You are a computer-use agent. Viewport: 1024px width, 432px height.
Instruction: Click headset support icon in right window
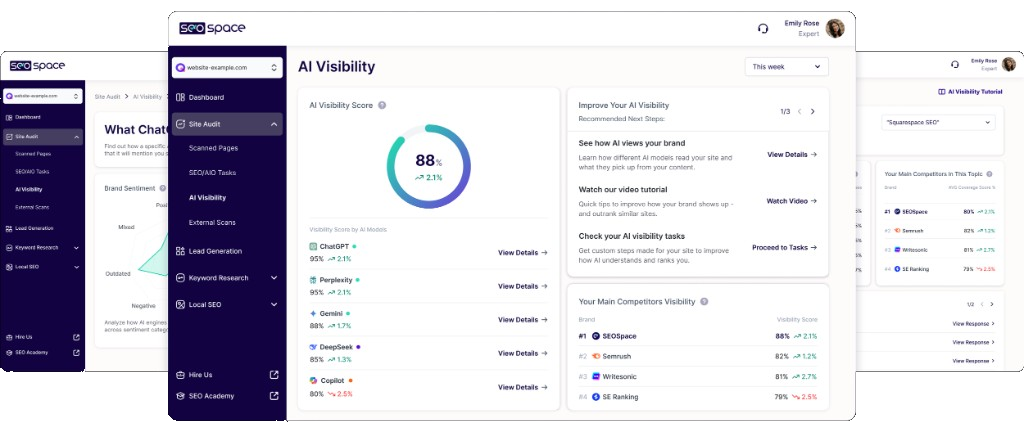(955, 64)
